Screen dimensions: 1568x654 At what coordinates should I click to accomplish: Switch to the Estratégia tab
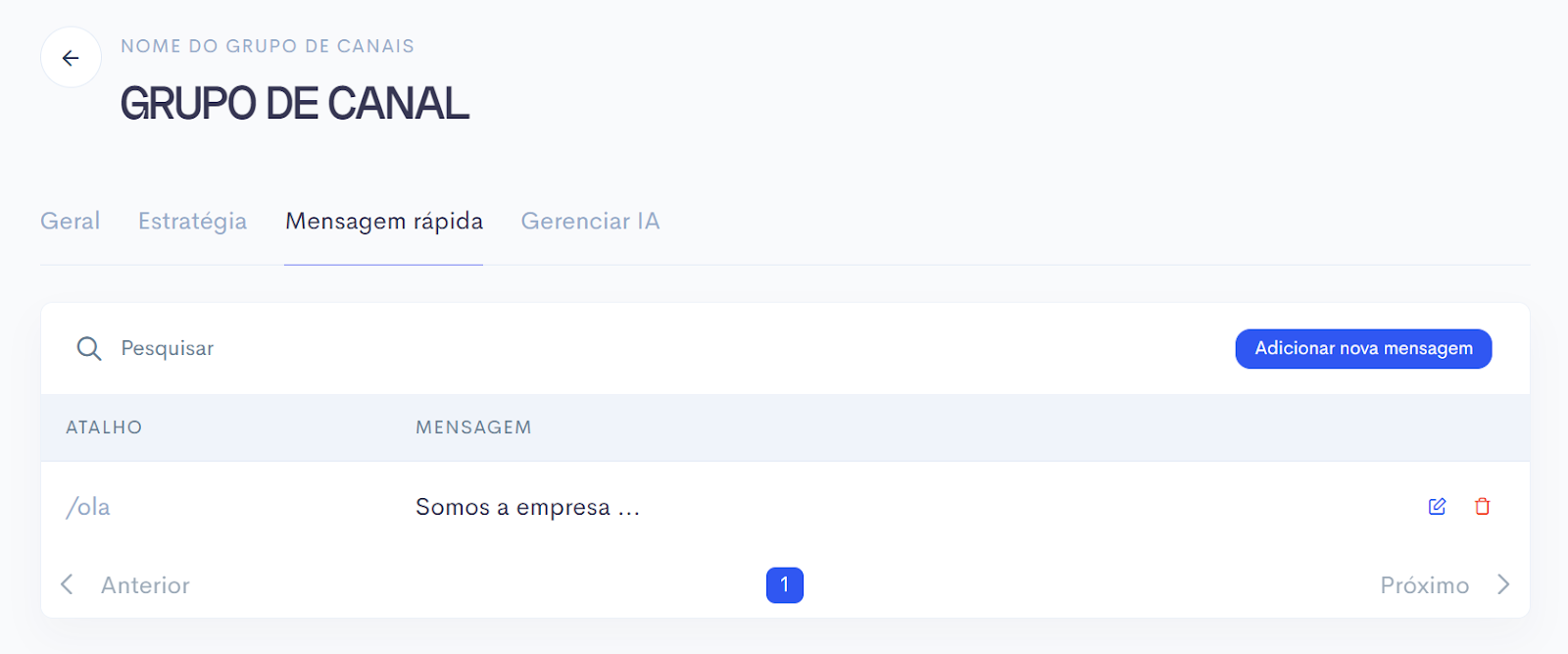[x=192, y=221]
